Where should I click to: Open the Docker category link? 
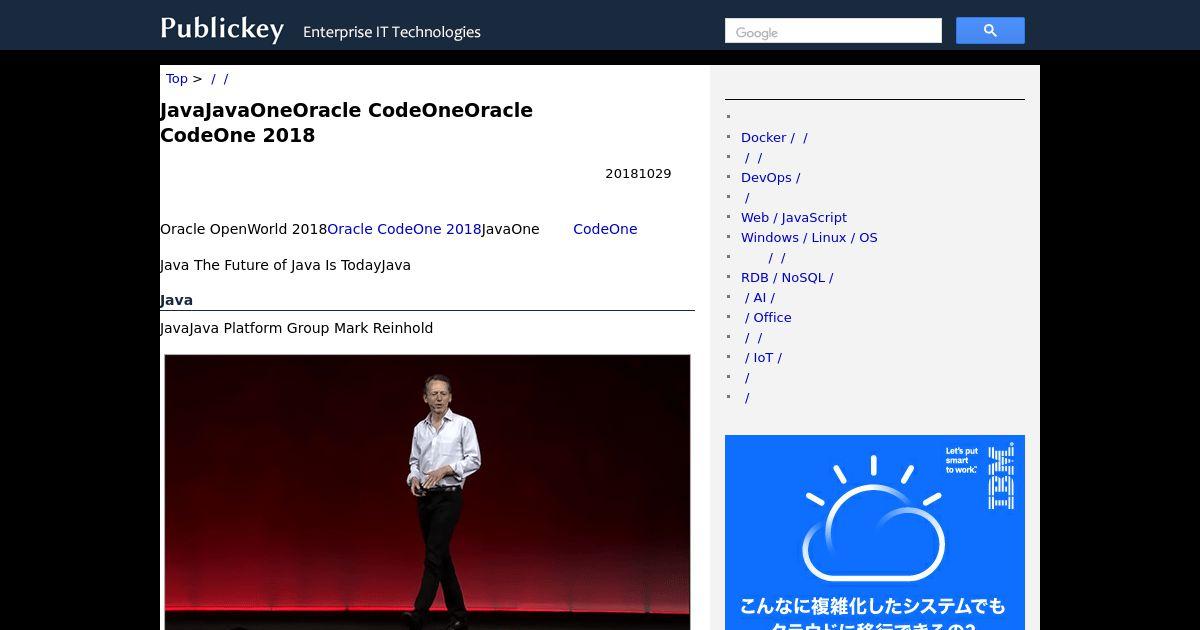pos(774,138)
